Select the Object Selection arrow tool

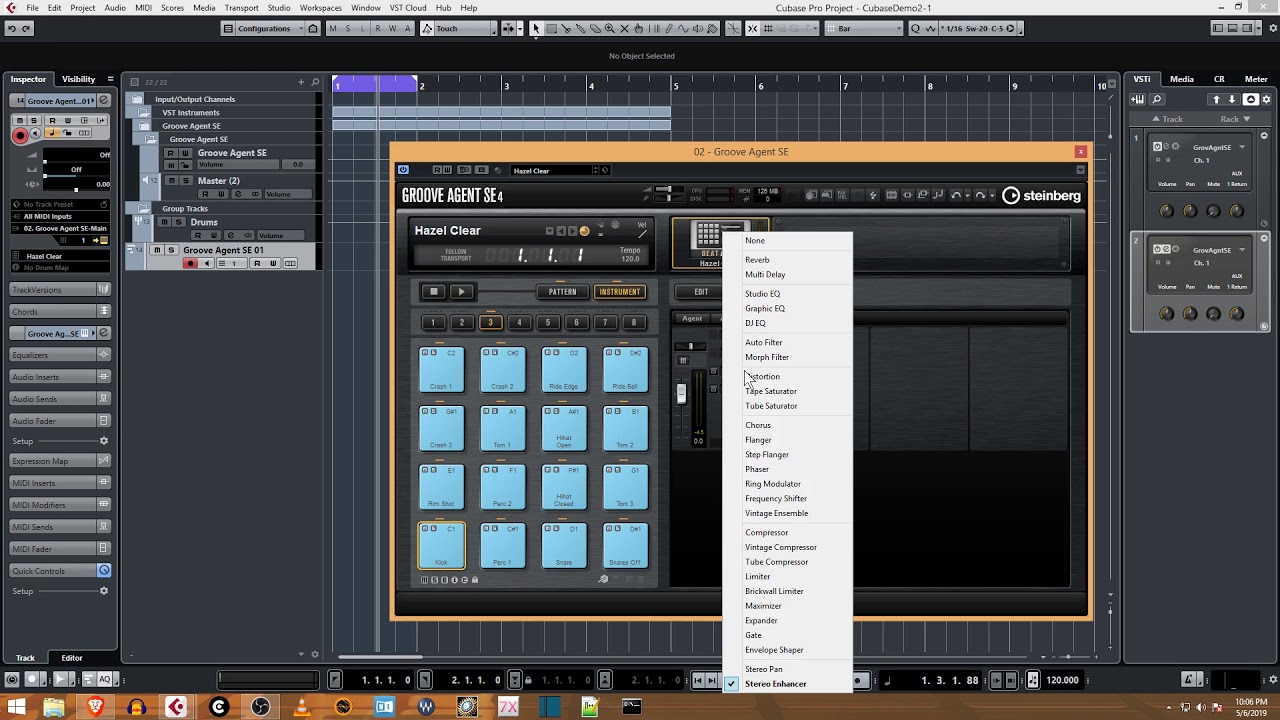click(535, 29)
